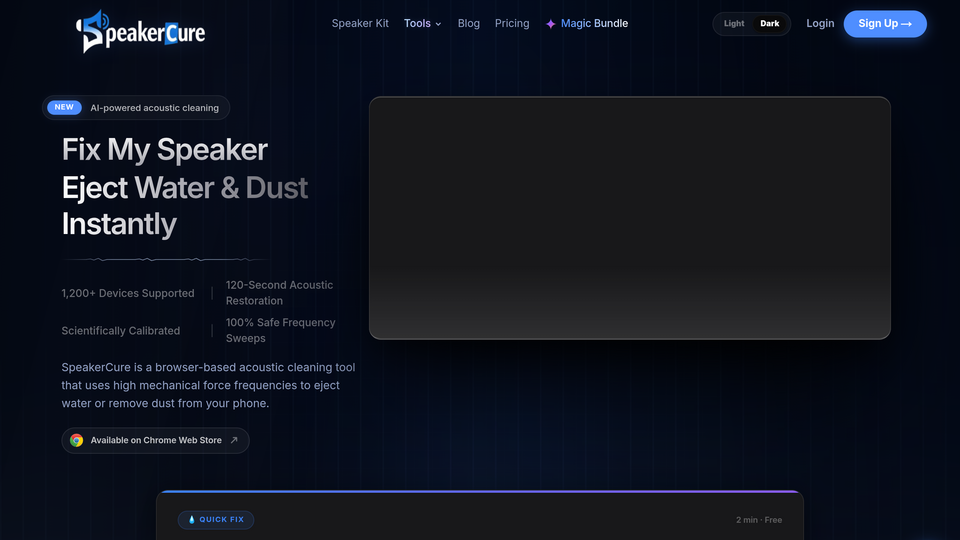Click the AI-powered acoustic cleaning text

[154, 108]
